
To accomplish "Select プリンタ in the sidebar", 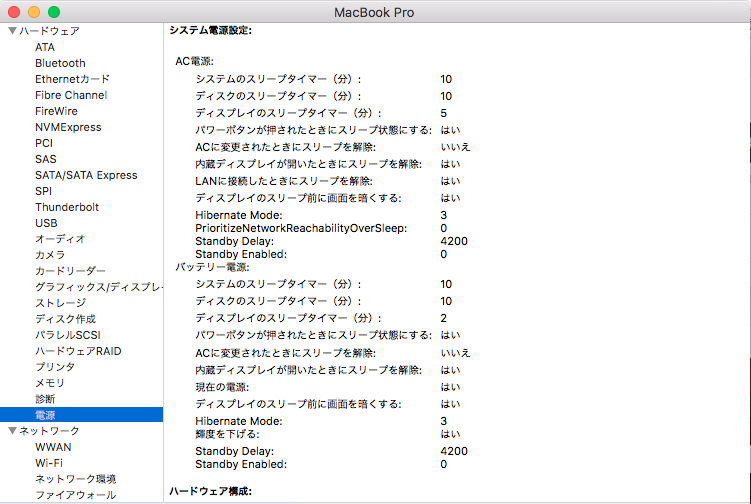I will [x=55, y=367].
